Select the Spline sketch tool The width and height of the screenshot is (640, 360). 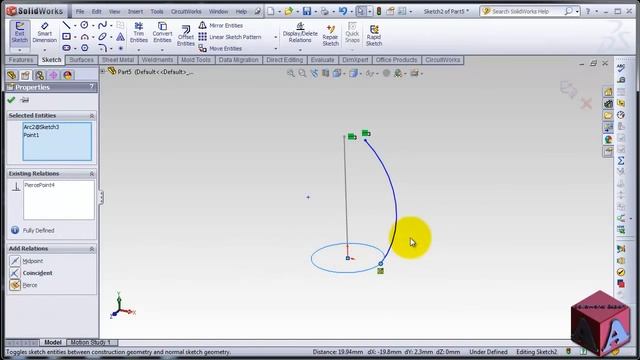(102, 25)
